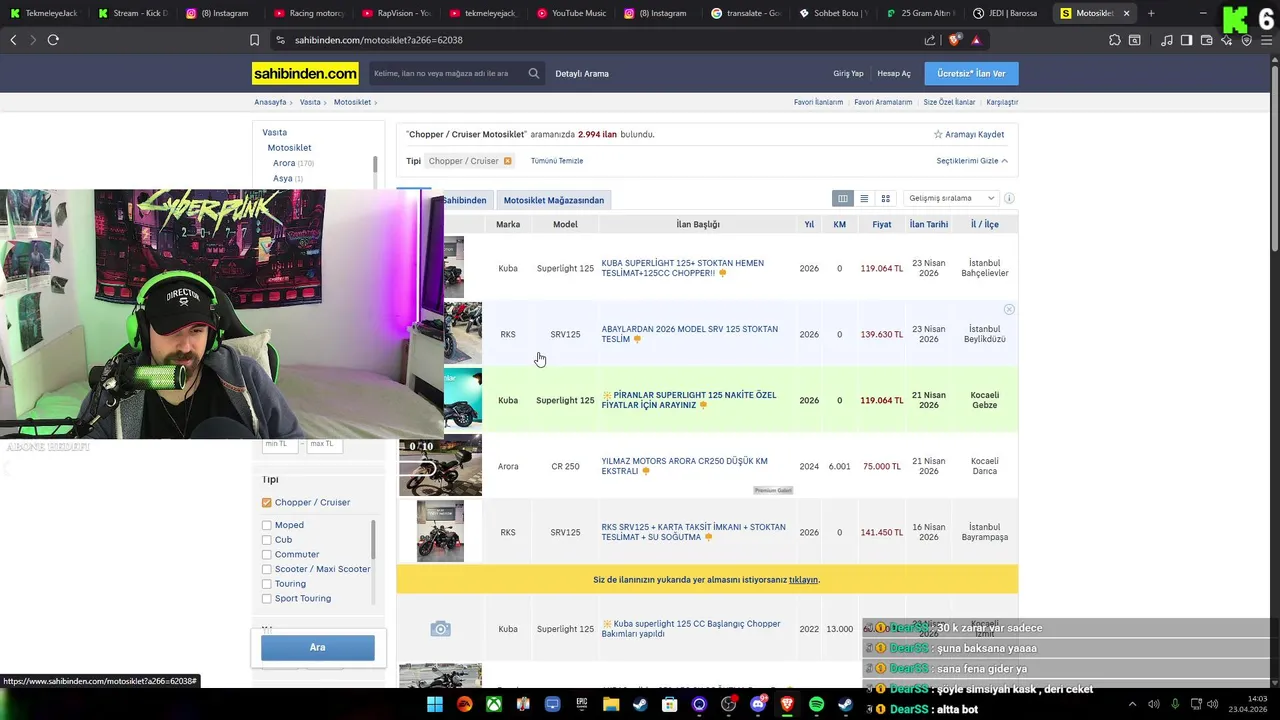The height and width of the screenshot is (720, 1280).
Task: Click the site search input field
Action: (x=448, y=73)
